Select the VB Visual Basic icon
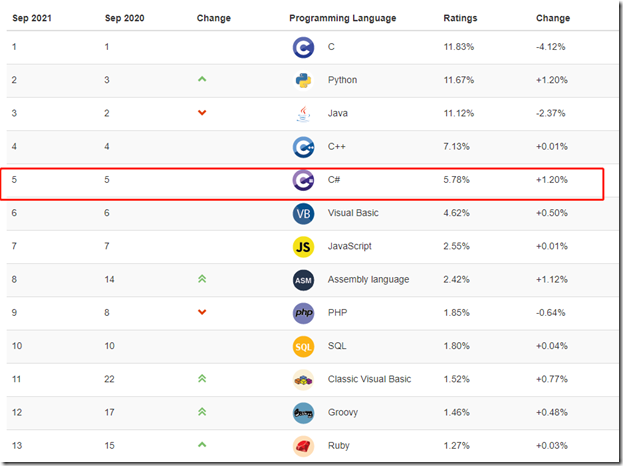This screenshot has height=466, width=623. pos(303,214)
